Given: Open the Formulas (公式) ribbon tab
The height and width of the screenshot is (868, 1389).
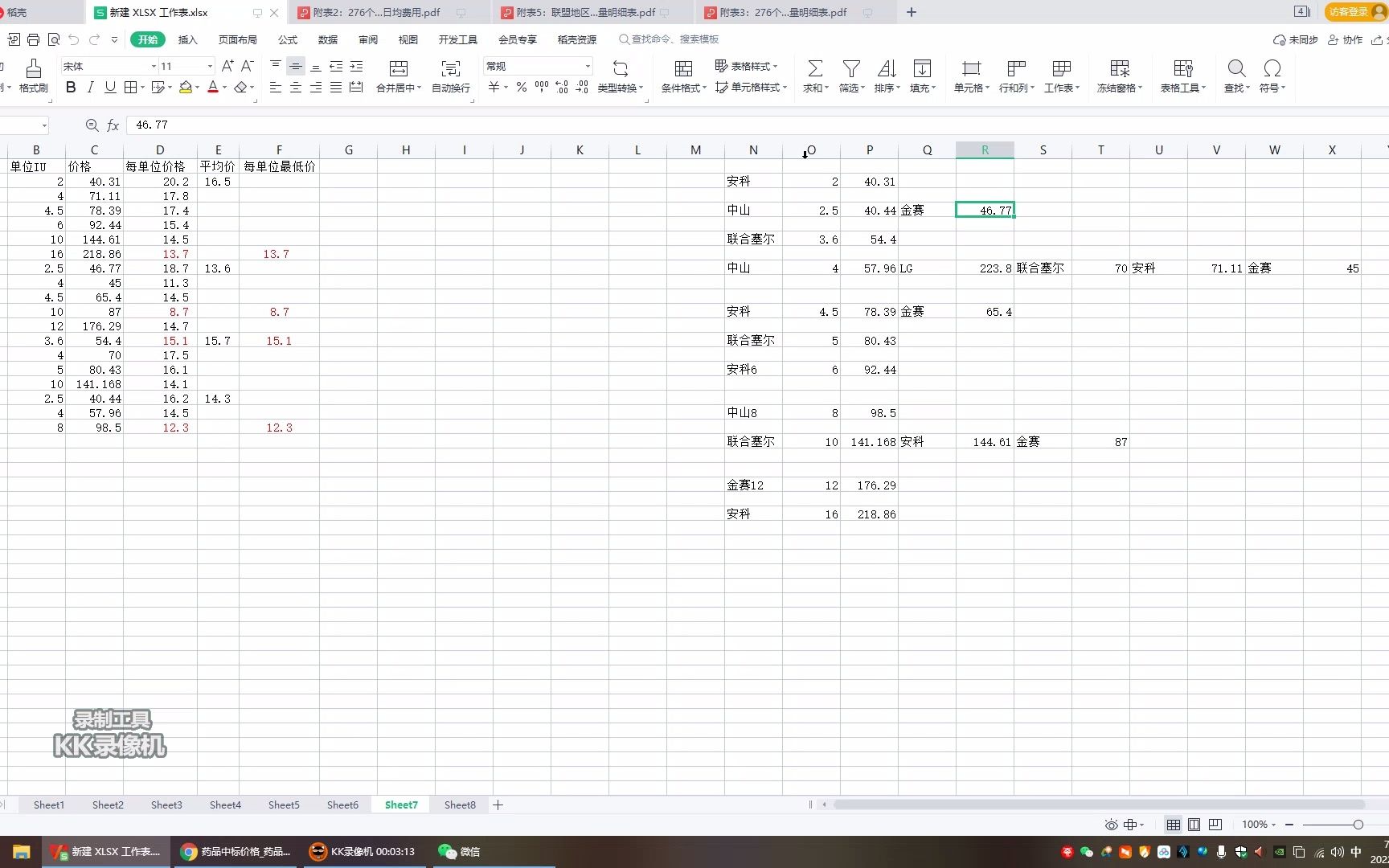Looking at the screenshot, I should point(288,39).
